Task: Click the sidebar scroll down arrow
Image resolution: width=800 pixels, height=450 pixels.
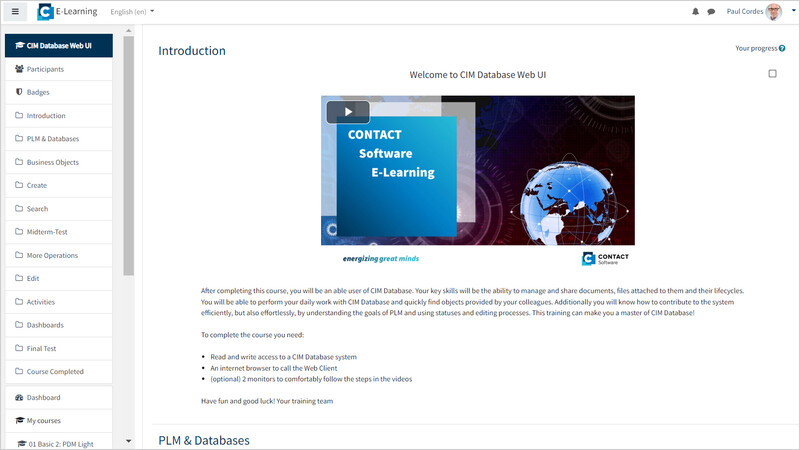Action: 129,441
